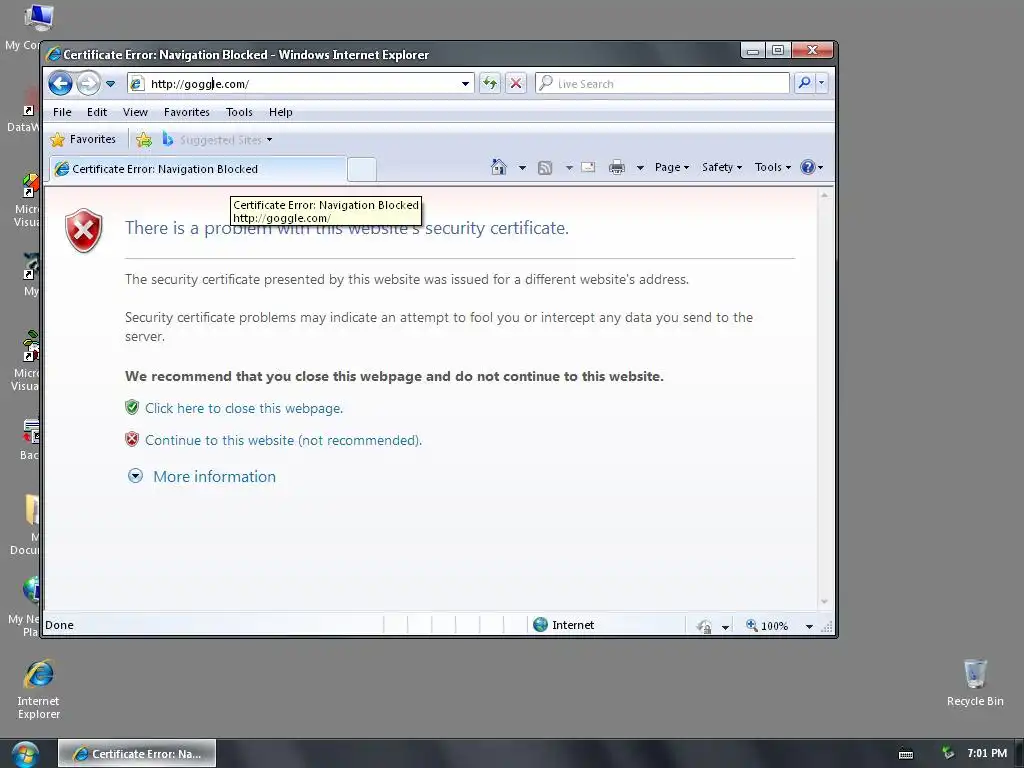Open the Favorites center star button
The width and height of the screenshot is (1024, 768).
83,139
